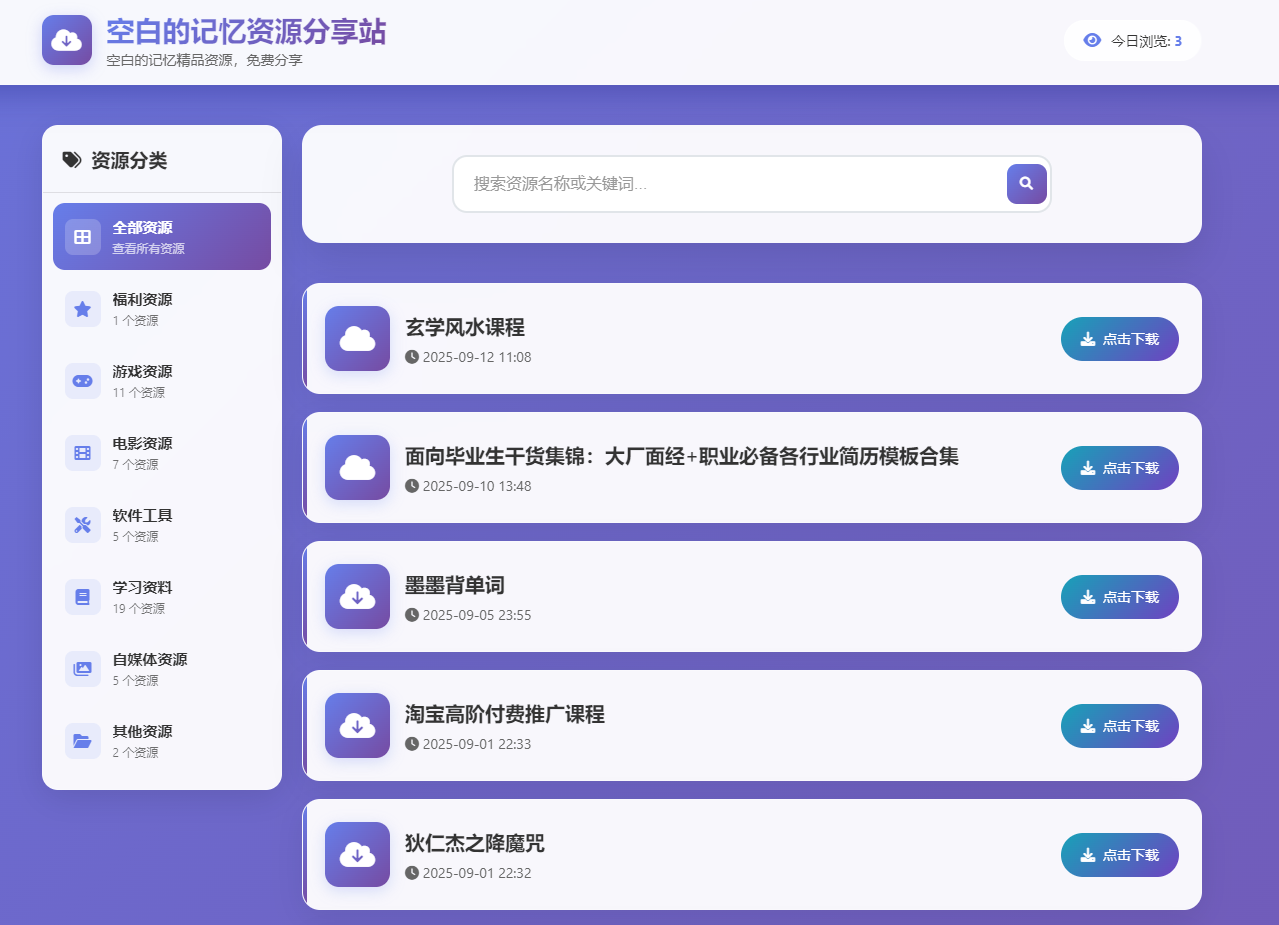Open download for 墨墨背单词
The height and width of the screenshot is (925, 1279).
pos(1119,596)
